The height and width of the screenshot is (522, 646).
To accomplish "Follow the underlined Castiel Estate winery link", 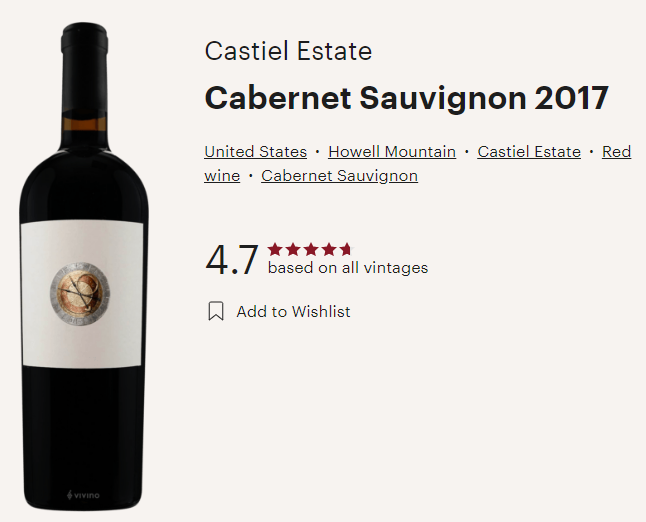I will (529, 152).
